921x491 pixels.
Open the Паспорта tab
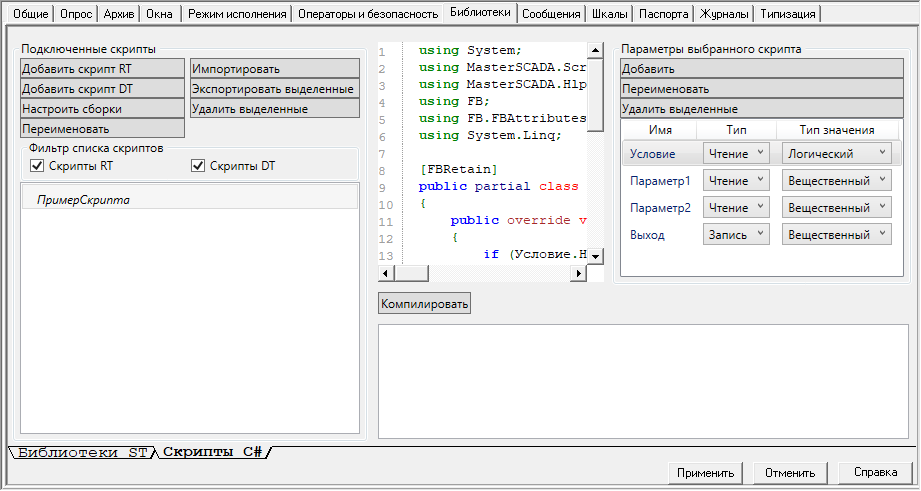pyautogui.click(x=663, y=14)
